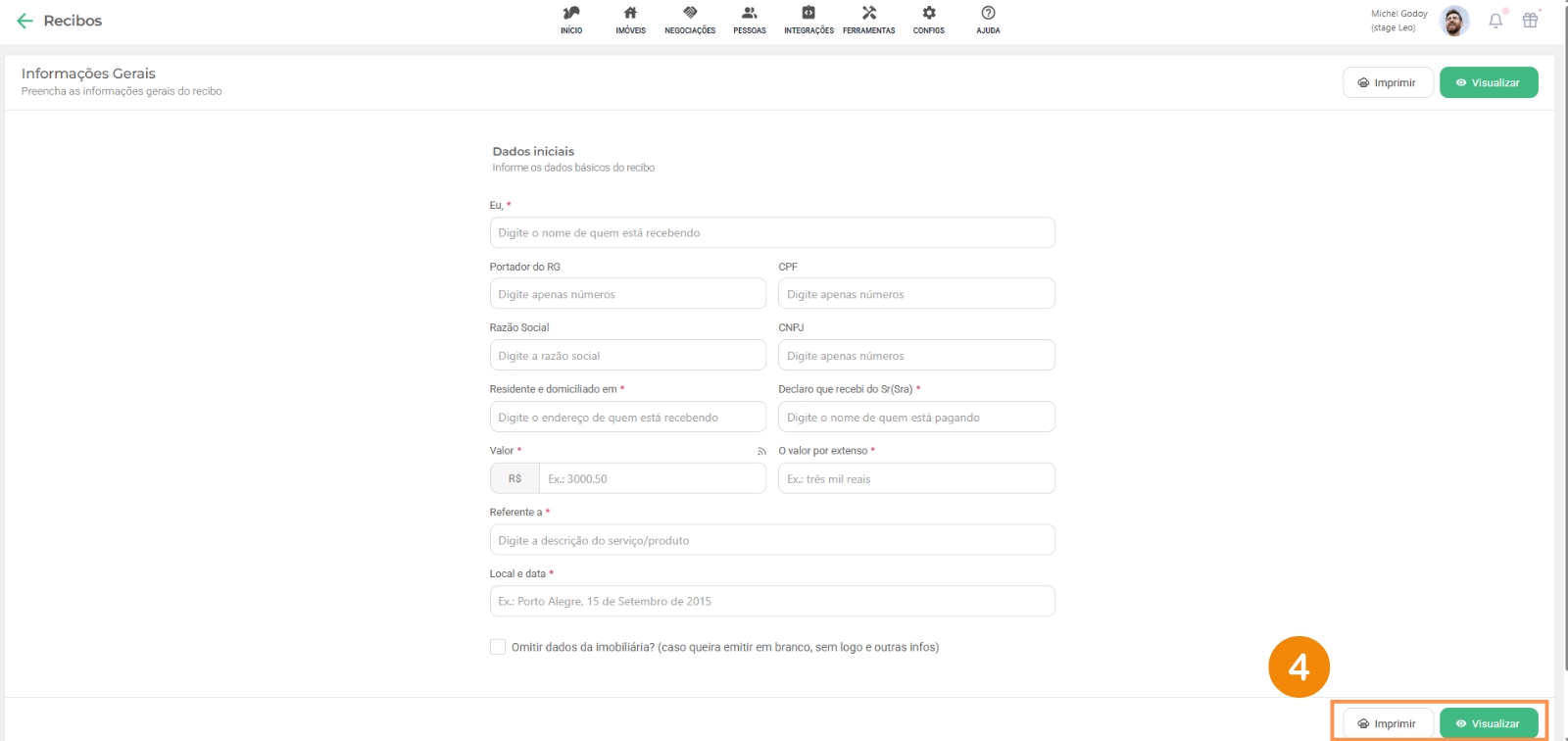Open Ferramentas tools icon
1568x741 pixels.
click(868, 14)
